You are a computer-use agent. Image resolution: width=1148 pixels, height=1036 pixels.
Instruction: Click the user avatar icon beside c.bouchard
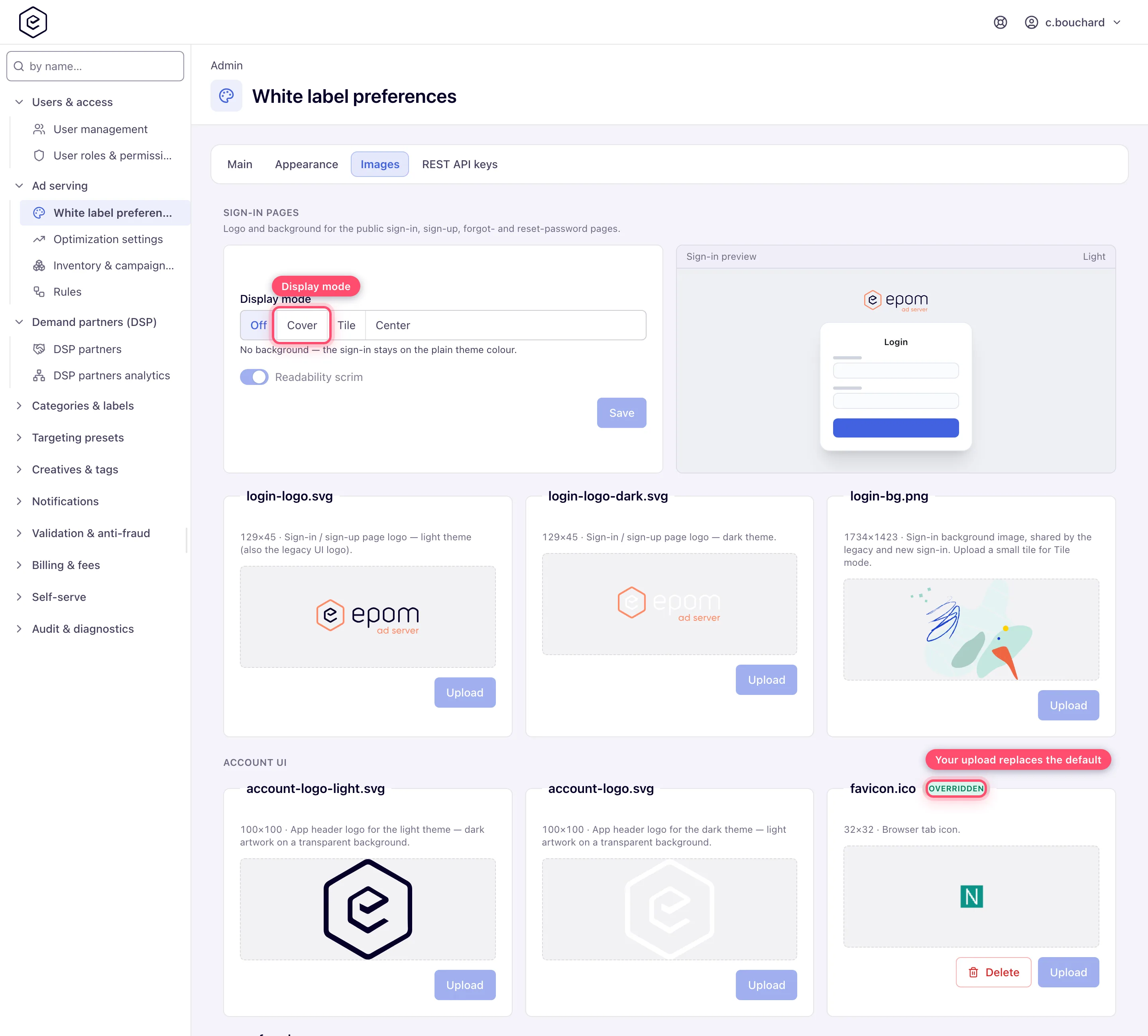(x=1031, y=22)
